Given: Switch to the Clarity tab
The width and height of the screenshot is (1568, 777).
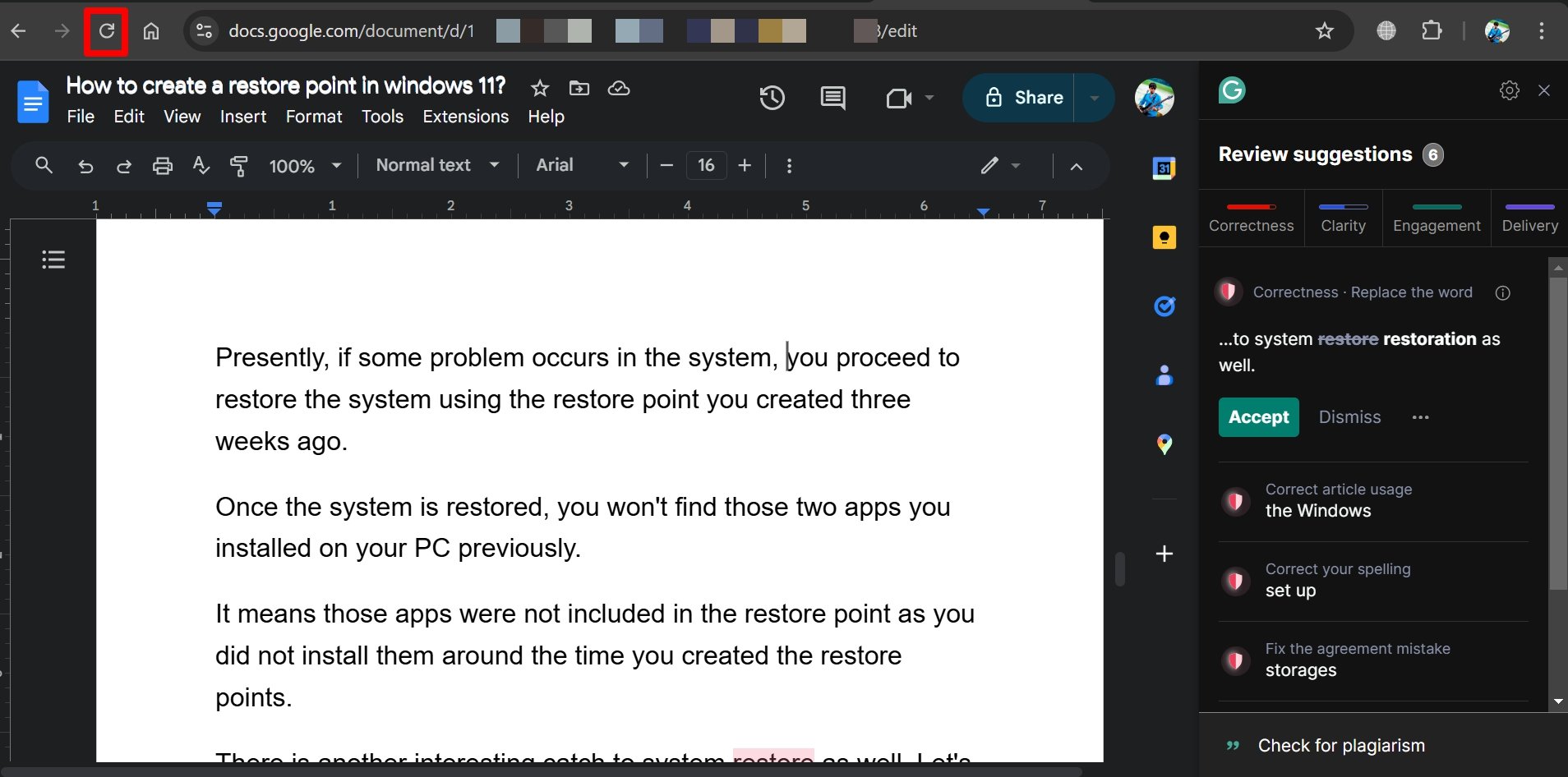Looking at the screenshot, I should (x=1343, y=218).
